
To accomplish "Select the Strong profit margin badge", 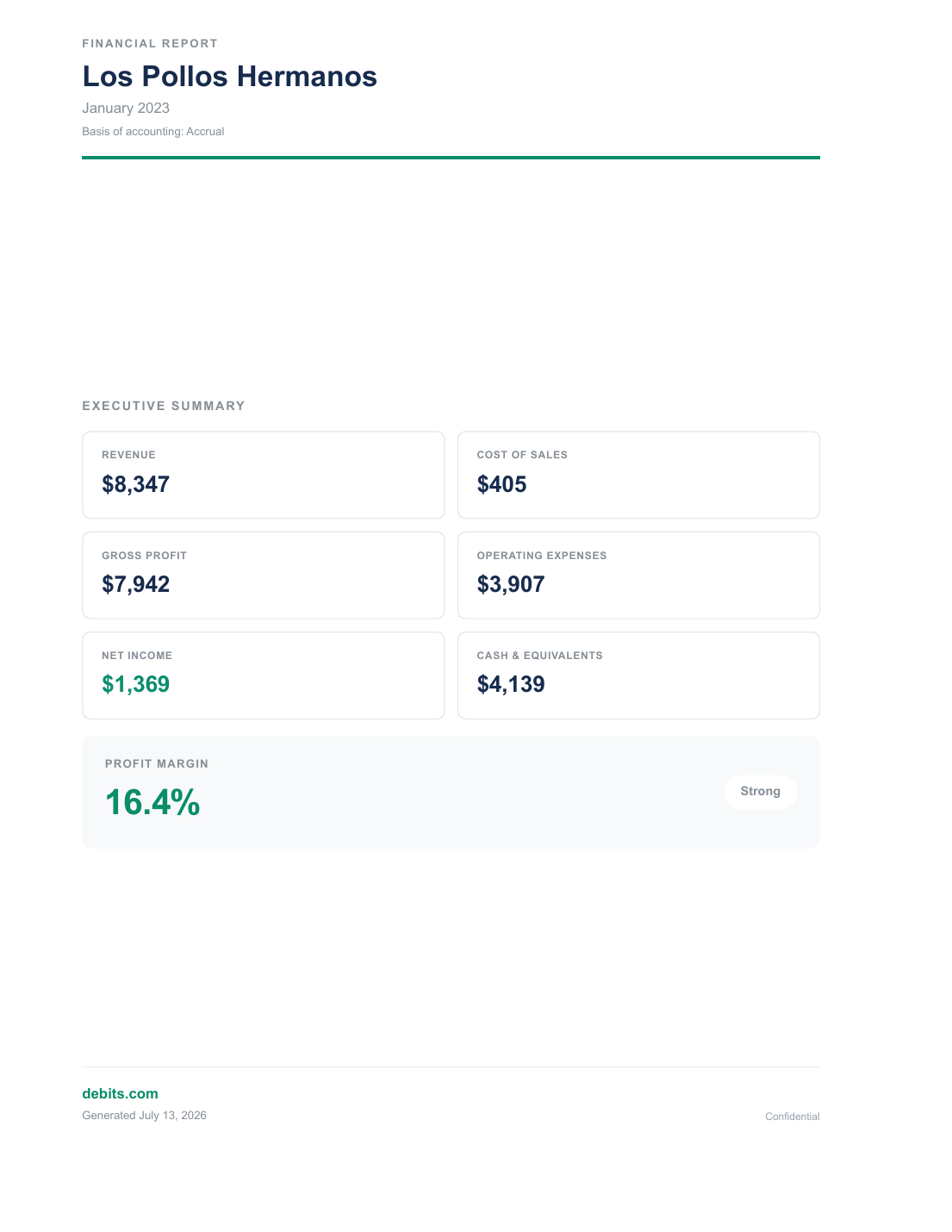I will [x=761, y=792].
